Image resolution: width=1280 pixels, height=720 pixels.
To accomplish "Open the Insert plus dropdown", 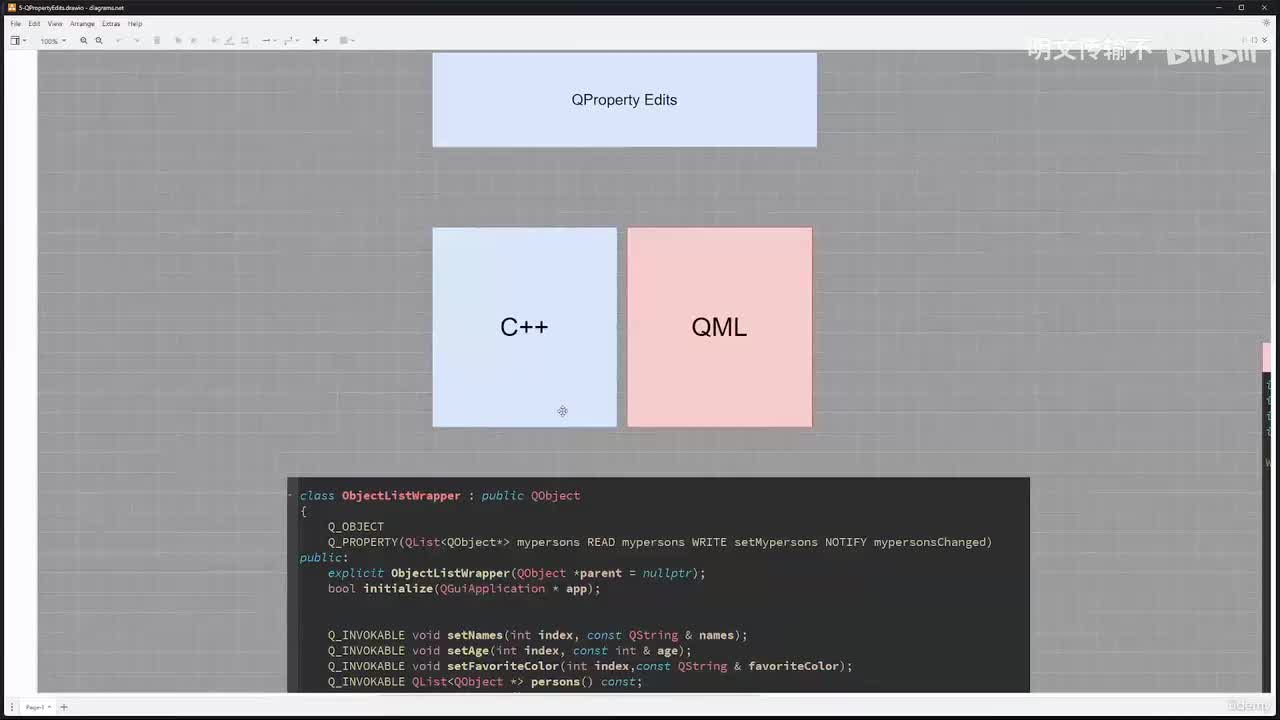I will click(x=319, y=41).
